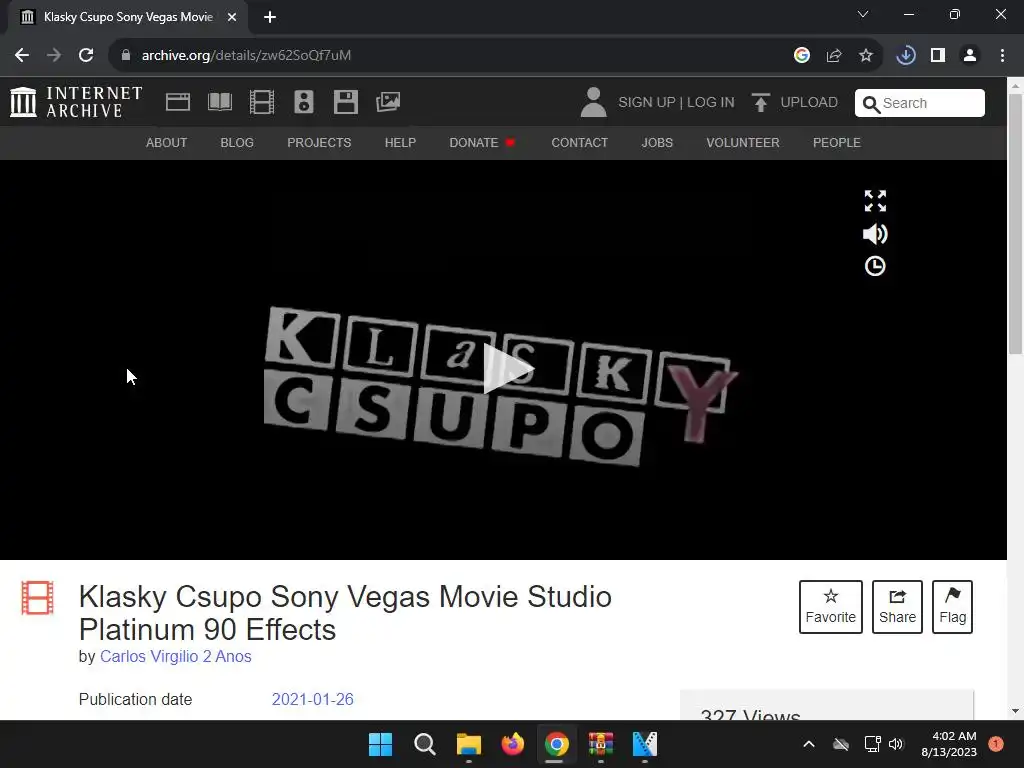
Task: Open a new browser tab
Action: (x=270, y=17)
